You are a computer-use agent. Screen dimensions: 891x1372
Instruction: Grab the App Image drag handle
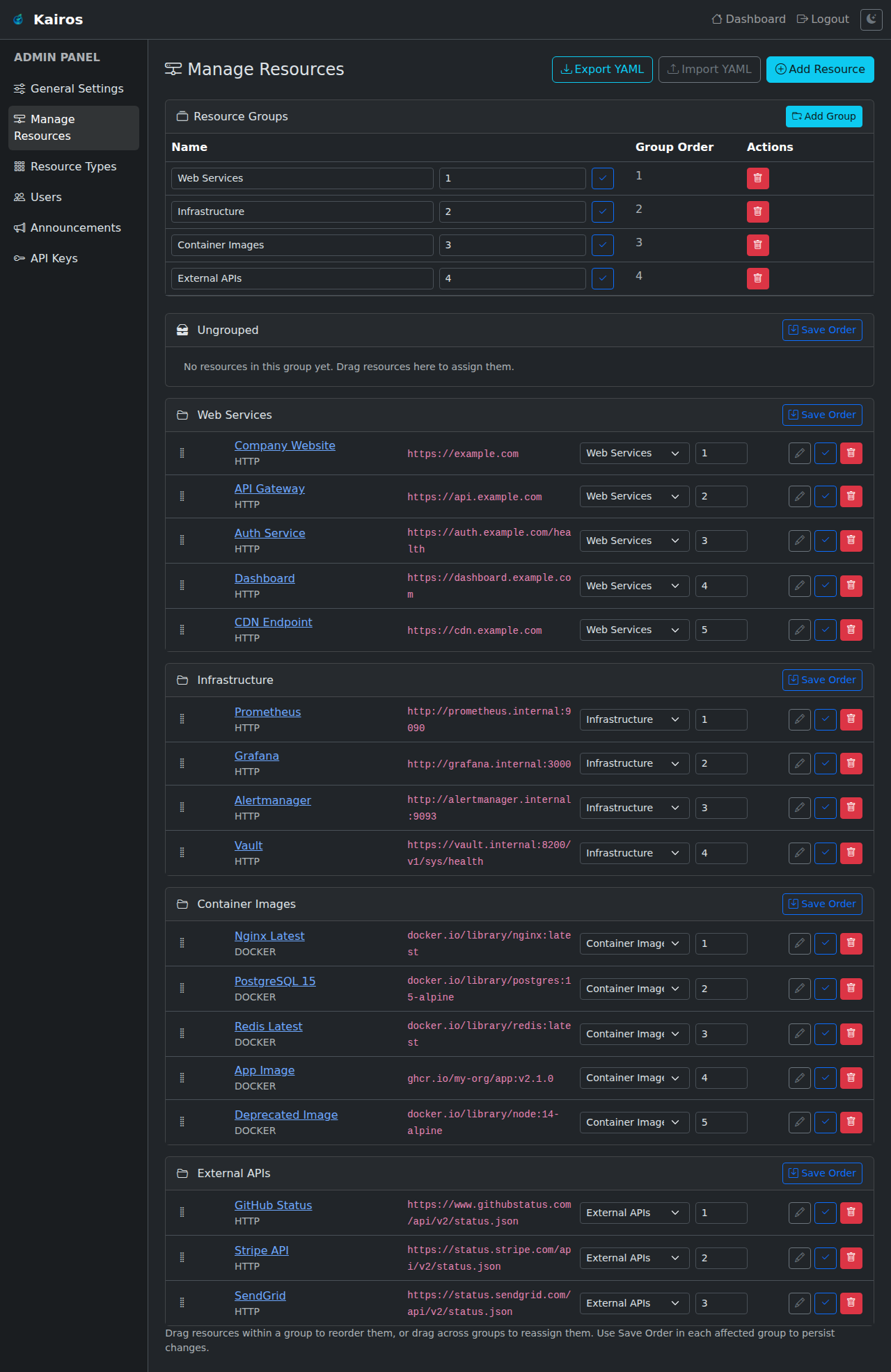pyautogui.click(x=182, y=1078)
